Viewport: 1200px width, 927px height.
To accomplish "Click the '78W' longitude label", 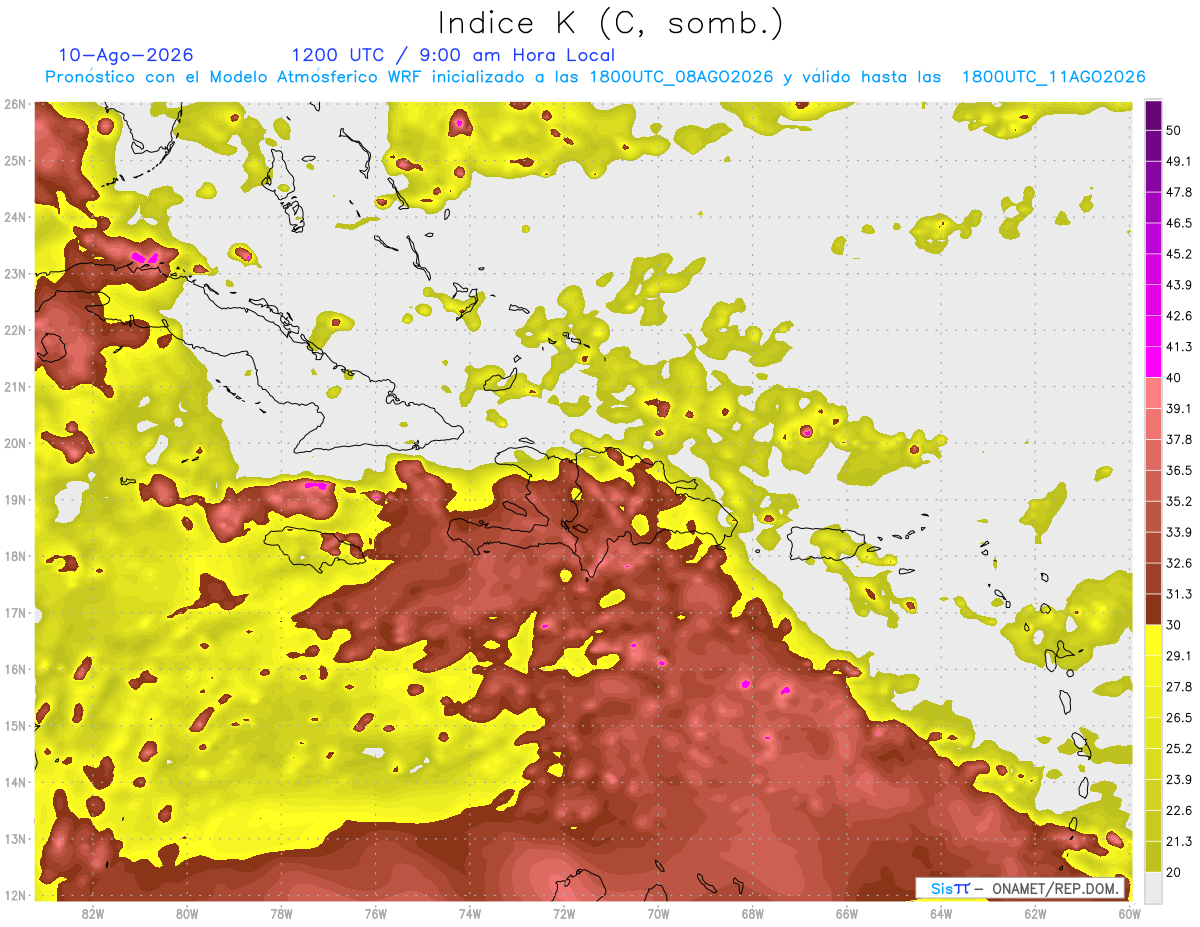I will click(281, 913).
